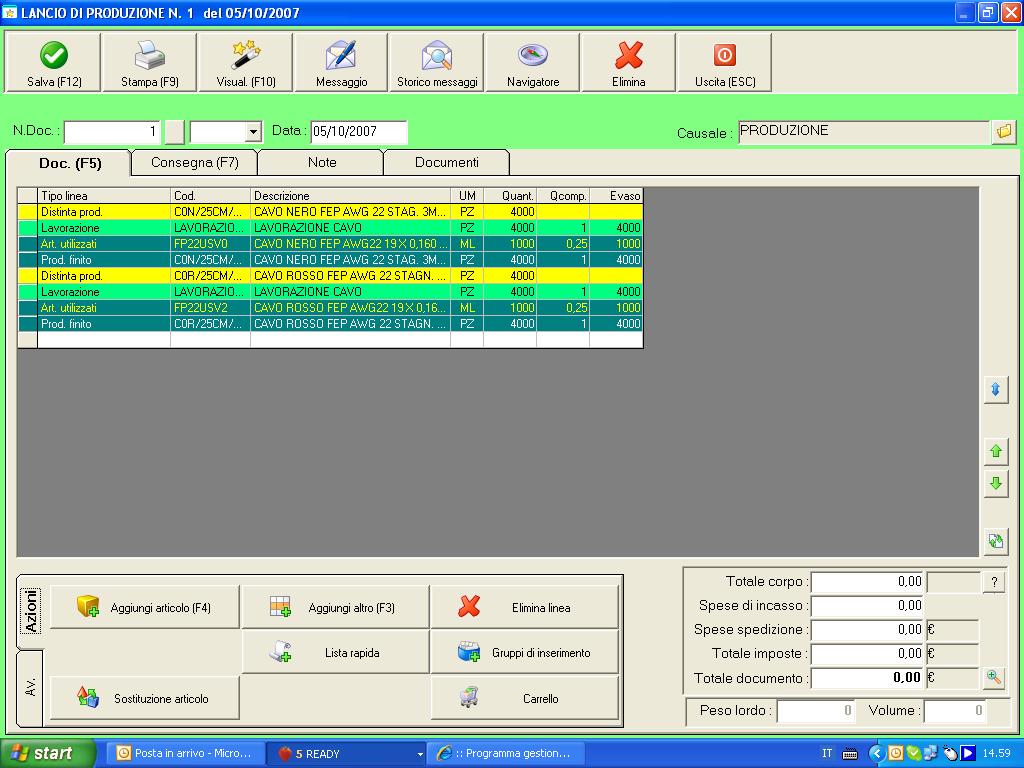Image resolution: width=1024 pixels, height=768 pixels.
Task: Open the Windows start menu
Action: (47, 753)
